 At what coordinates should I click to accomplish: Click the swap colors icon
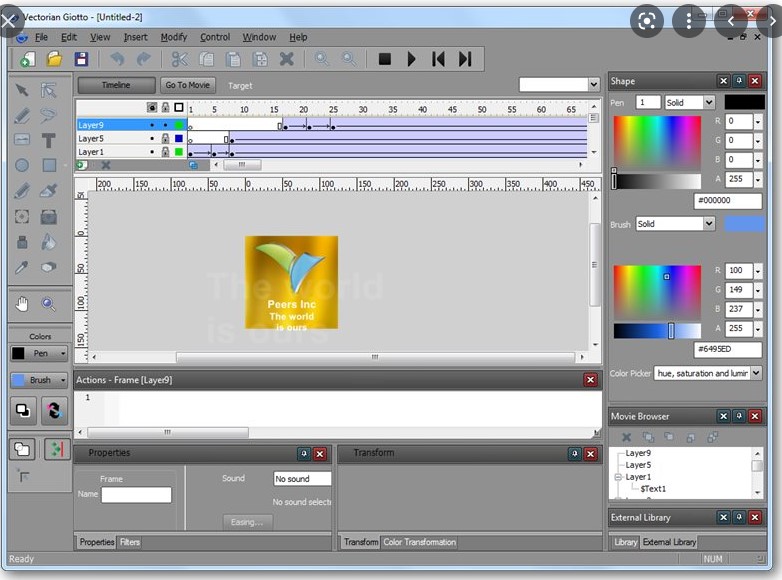tap(54, 410)
